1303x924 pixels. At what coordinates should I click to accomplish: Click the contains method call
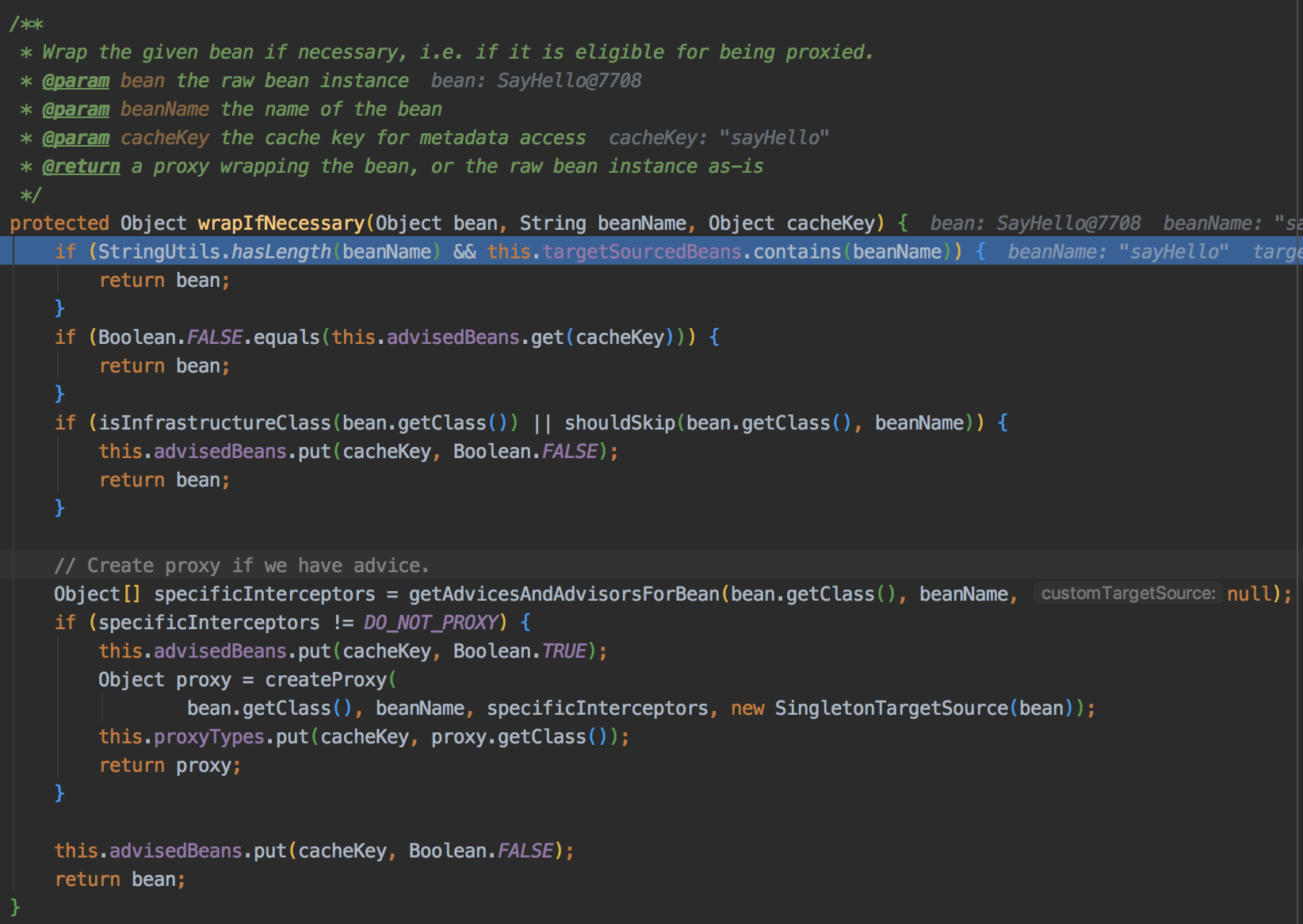point(797,252)
